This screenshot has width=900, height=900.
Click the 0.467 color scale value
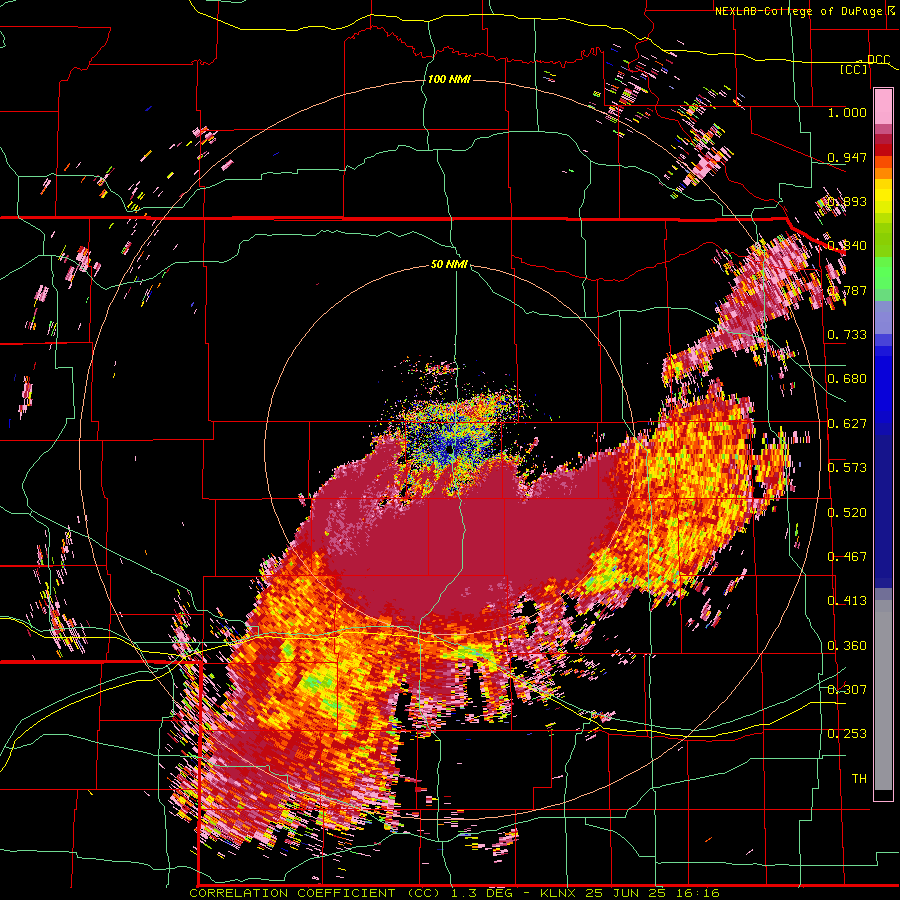point(847,557)
